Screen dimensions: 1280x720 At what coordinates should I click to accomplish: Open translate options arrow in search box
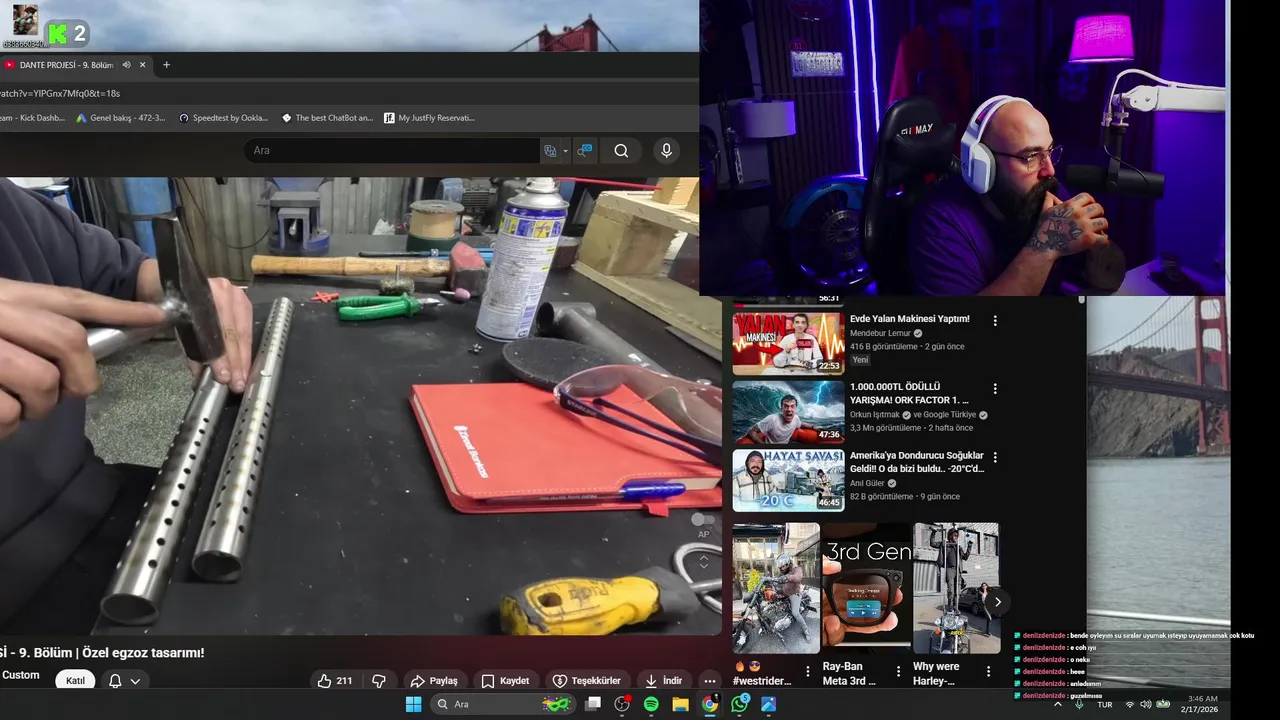(x=565, y=151)
